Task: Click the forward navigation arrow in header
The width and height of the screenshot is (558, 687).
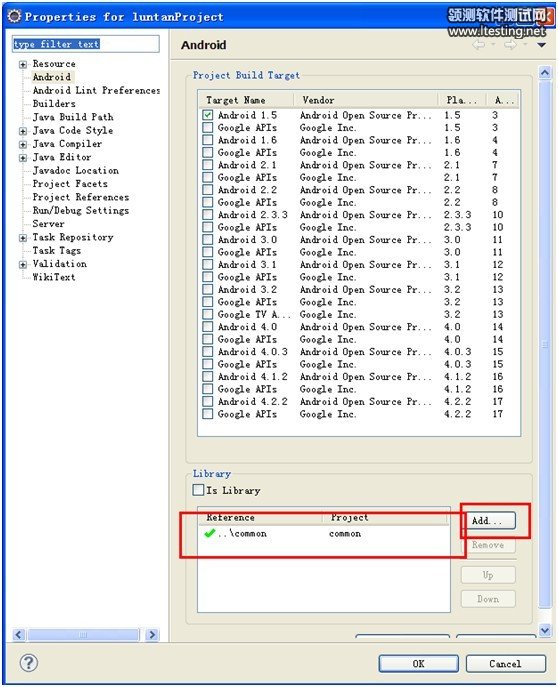Action: [510, 44]
